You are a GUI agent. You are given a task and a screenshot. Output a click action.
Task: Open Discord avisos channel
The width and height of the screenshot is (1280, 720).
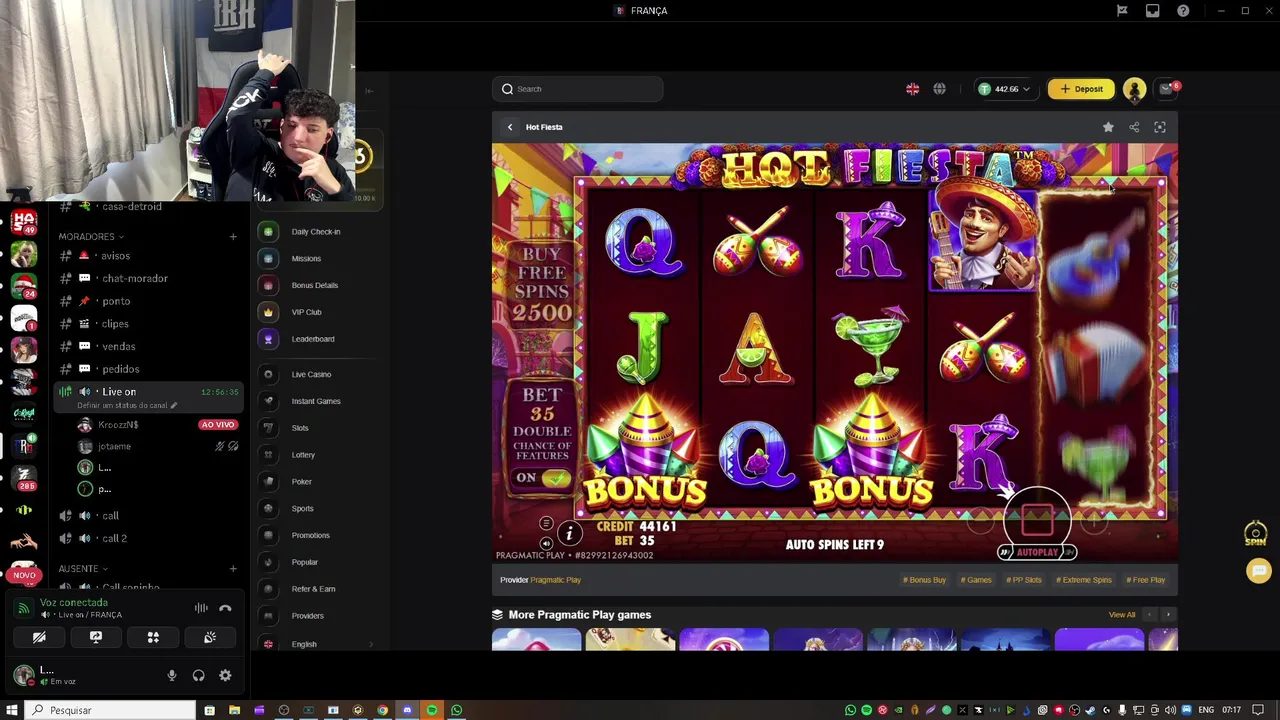(146, 256)
